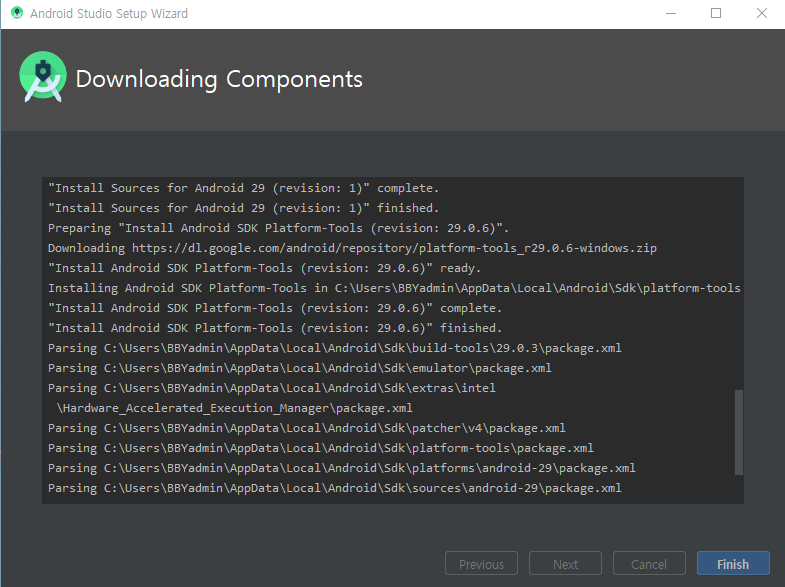Viewport: 785px width, 587px height.
Task: Click the Android Studio logo in header
Action: pos(43,77)
